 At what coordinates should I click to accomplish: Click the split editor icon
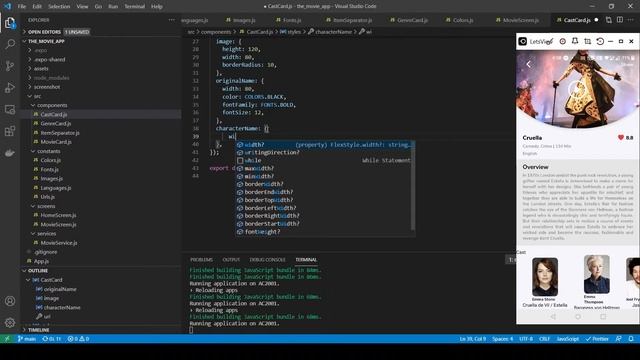click(x=620, y=20)
